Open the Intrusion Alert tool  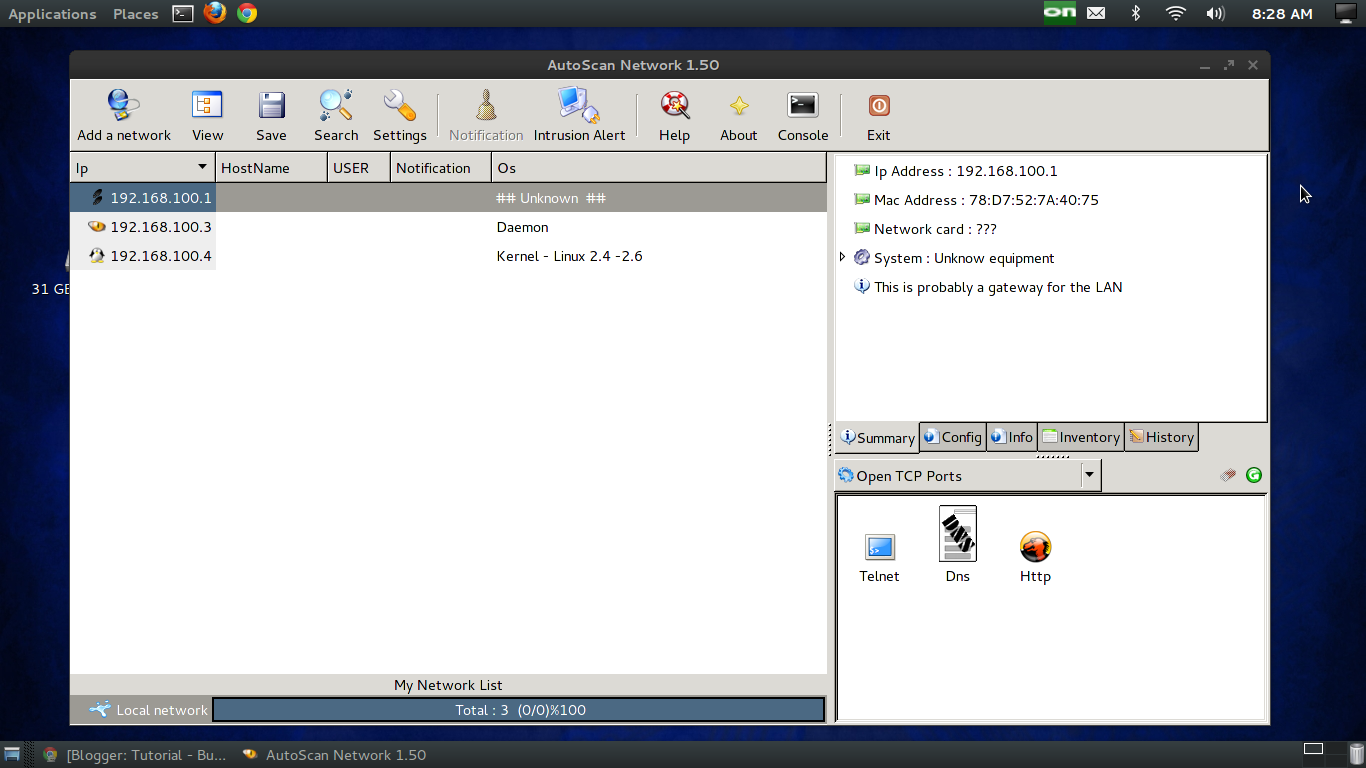pyautogui.click(x=579, y=105)
